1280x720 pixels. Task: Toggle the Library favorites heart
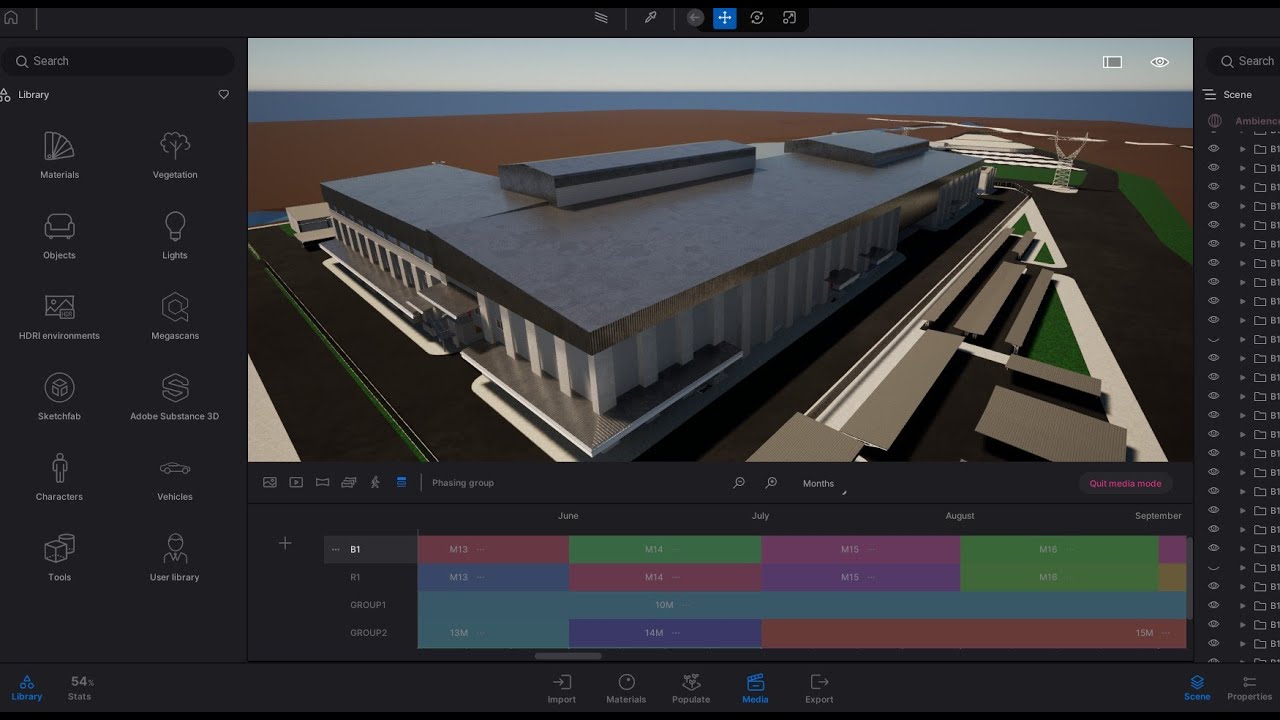click(224, 95)
